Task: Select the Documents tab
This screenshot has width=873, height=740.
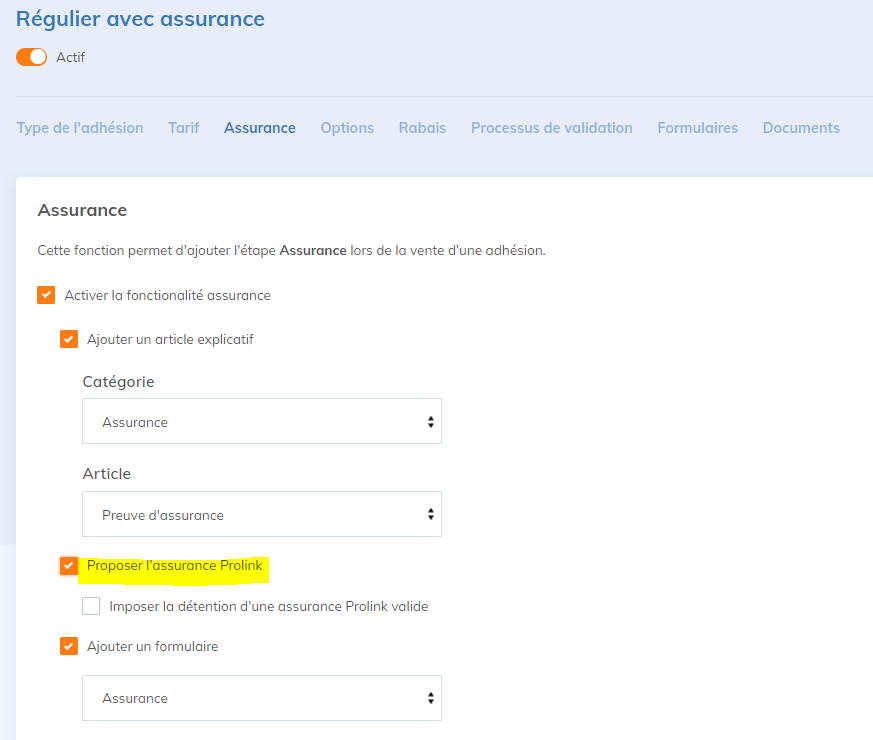Action: 801,128
